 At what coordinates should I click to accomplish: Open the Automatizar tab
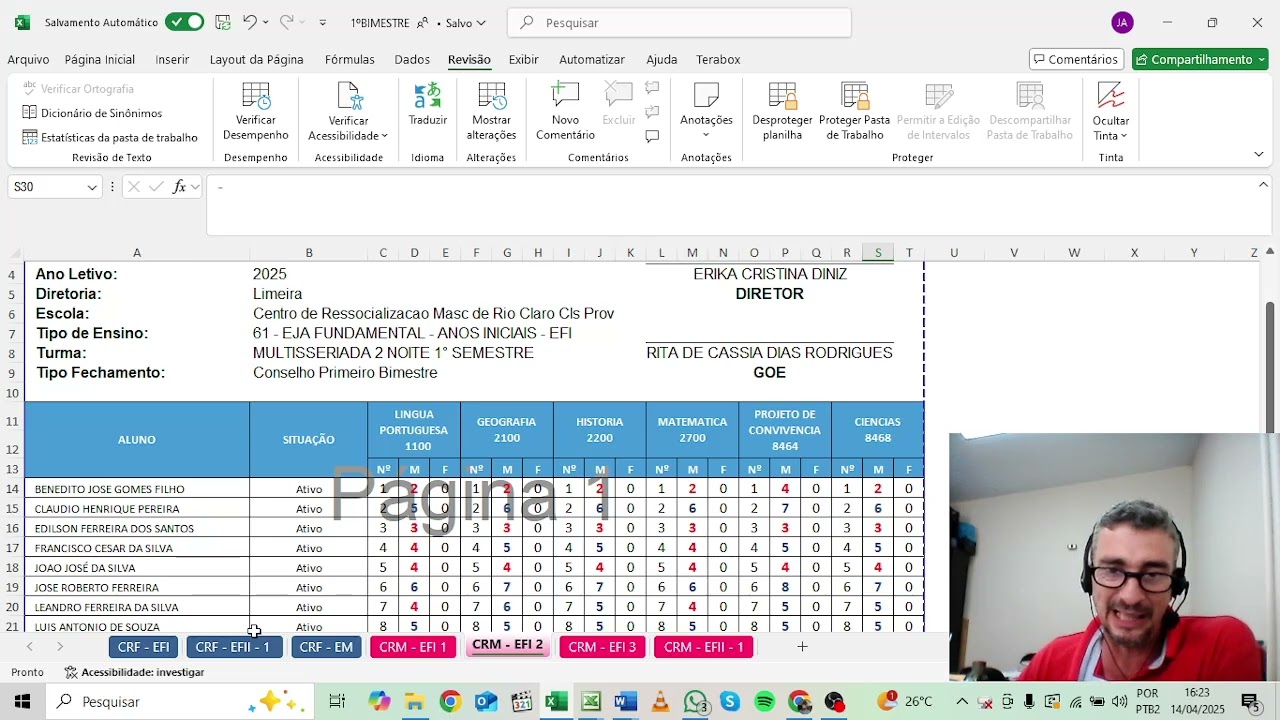coord(592,60)
